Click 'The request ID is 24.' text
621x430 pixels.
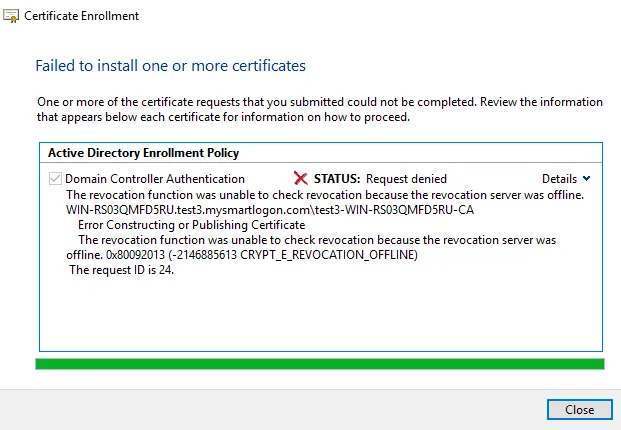(122, 270)
